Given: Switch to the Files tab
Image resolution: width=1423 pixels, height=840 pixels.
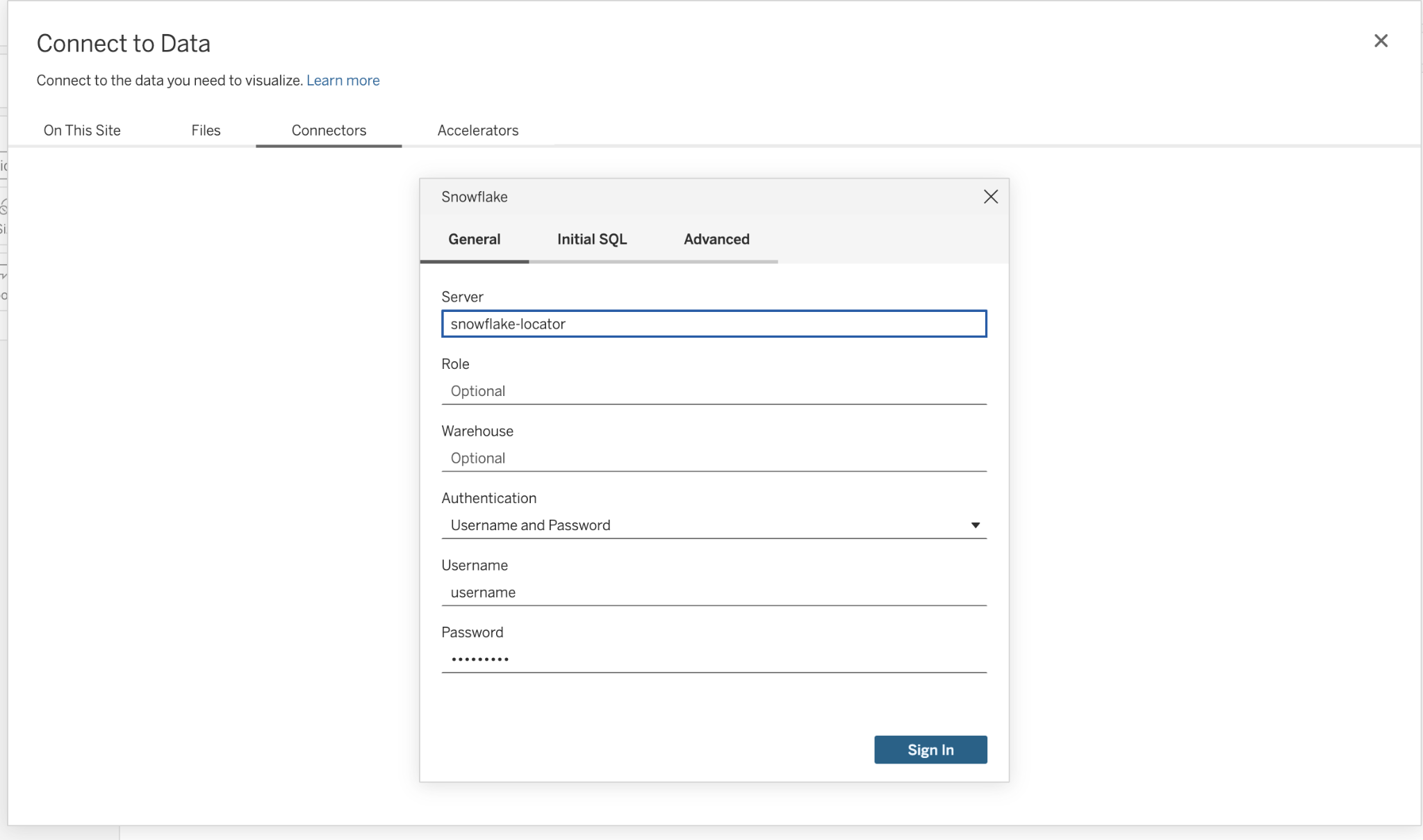Looking at the screenshot, I should click(x=206, y=130).
